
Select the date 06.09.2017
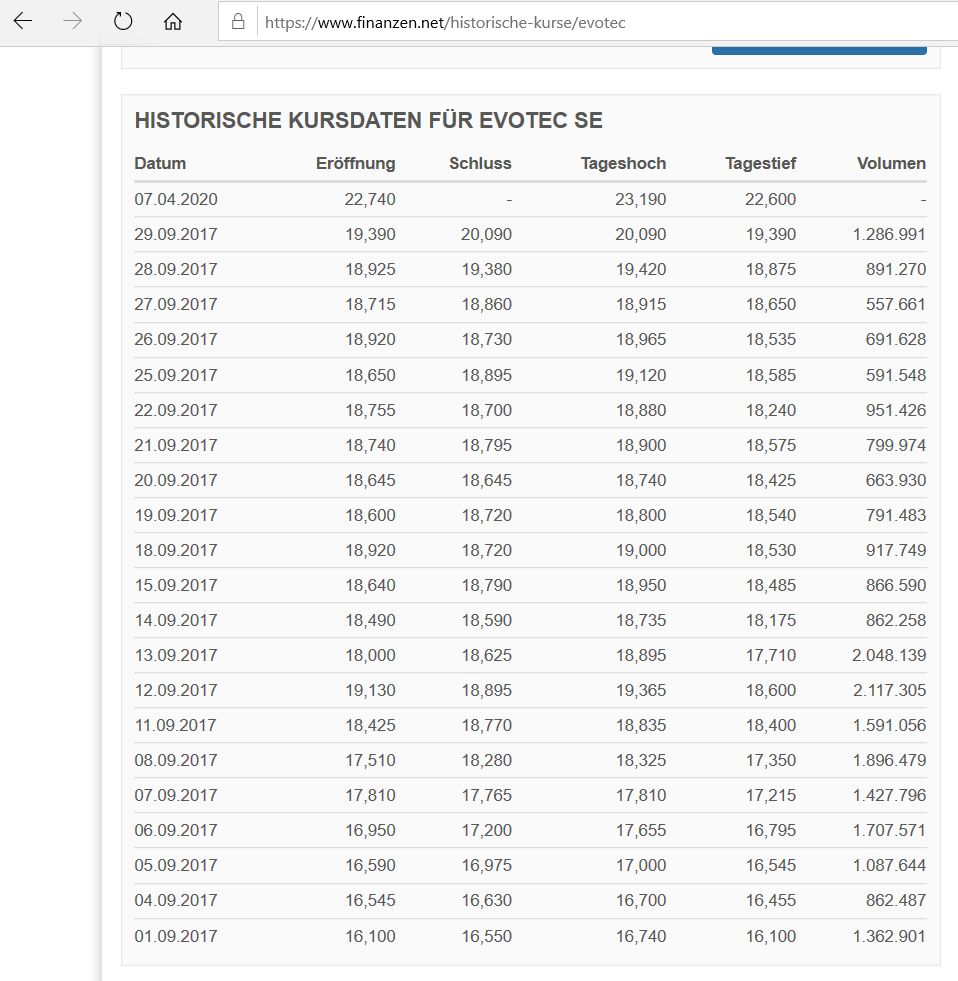pos(176,830)
